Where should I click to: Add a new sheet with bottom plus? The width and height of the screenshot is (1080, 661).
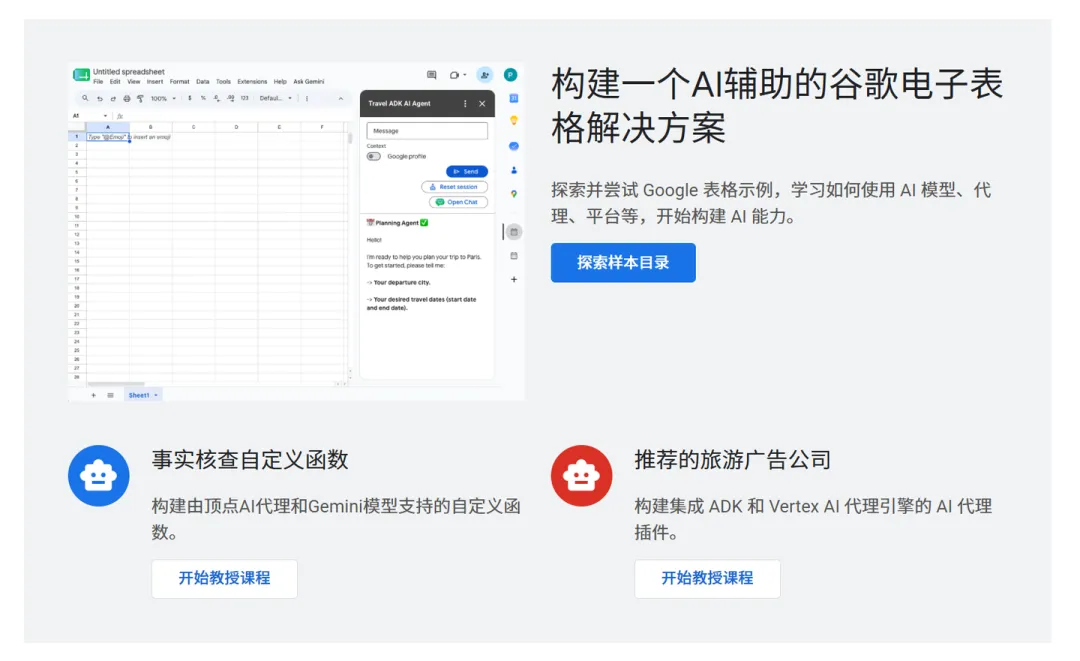click(94, 395)
